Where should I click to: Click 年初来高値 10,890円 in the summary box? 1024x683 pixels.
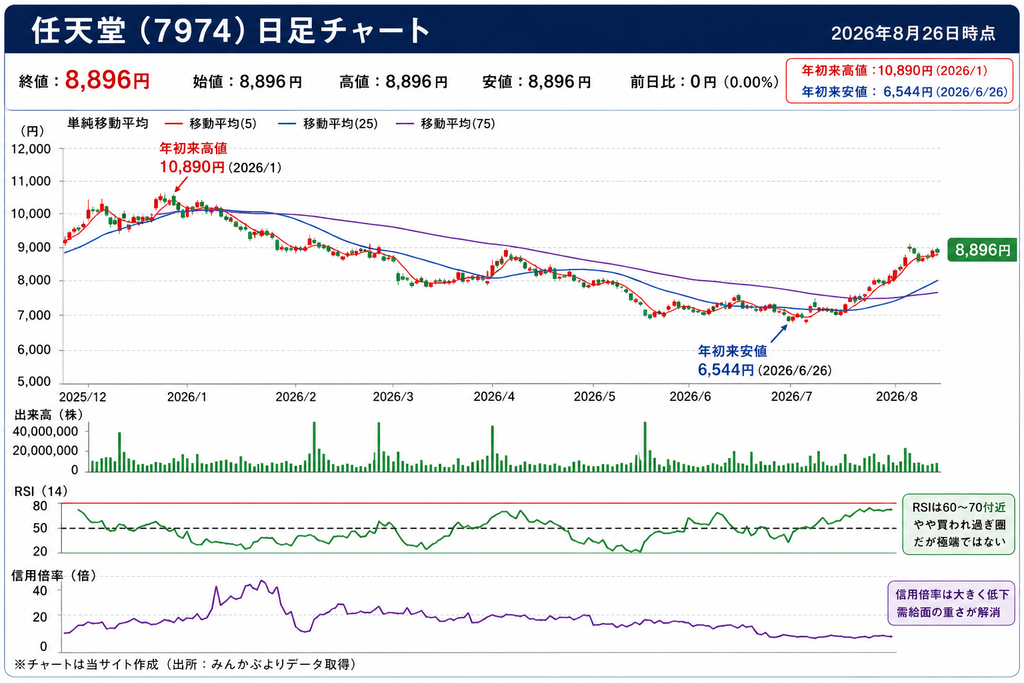[895, 71]
